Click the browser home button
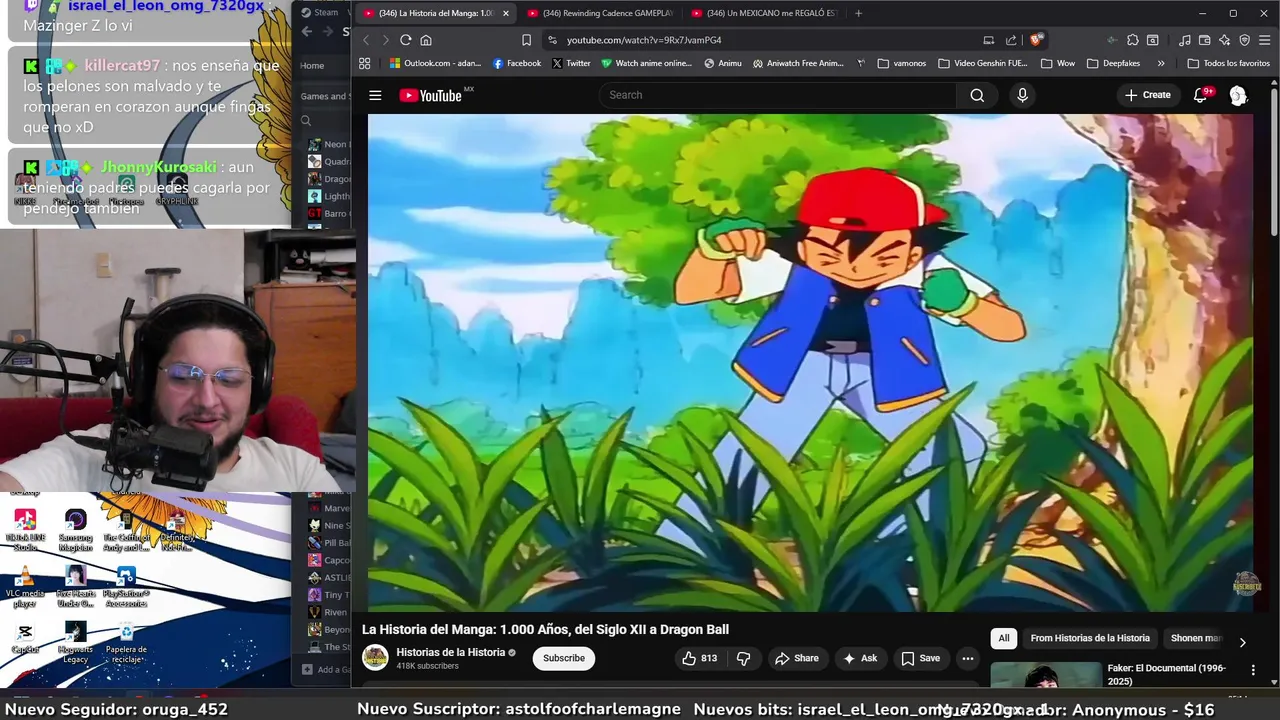This screenshot has height=720, width=1280. pos(426,40)
